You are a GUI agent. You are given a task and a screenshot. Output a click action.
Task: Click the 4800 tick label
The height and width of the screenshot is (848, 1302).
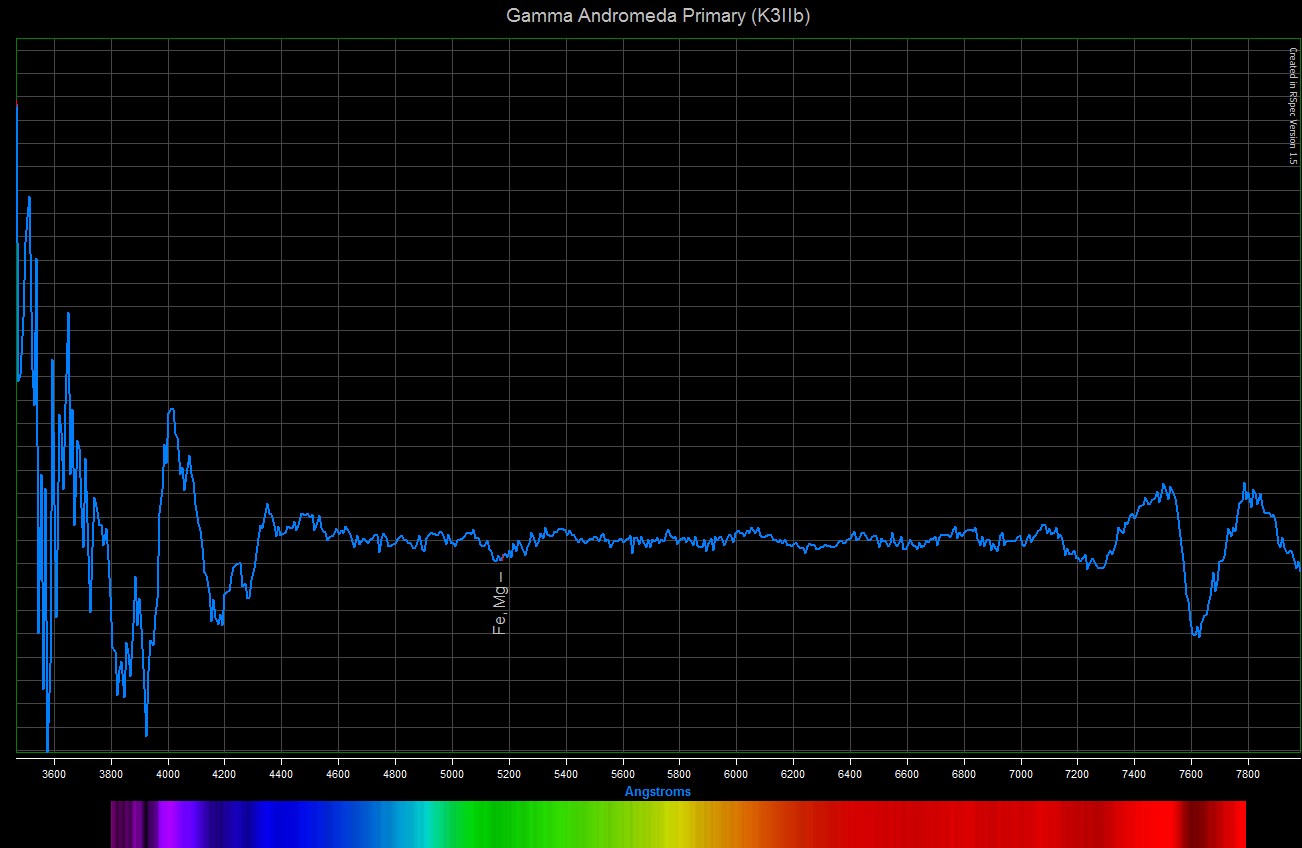[x=396, y=773]
